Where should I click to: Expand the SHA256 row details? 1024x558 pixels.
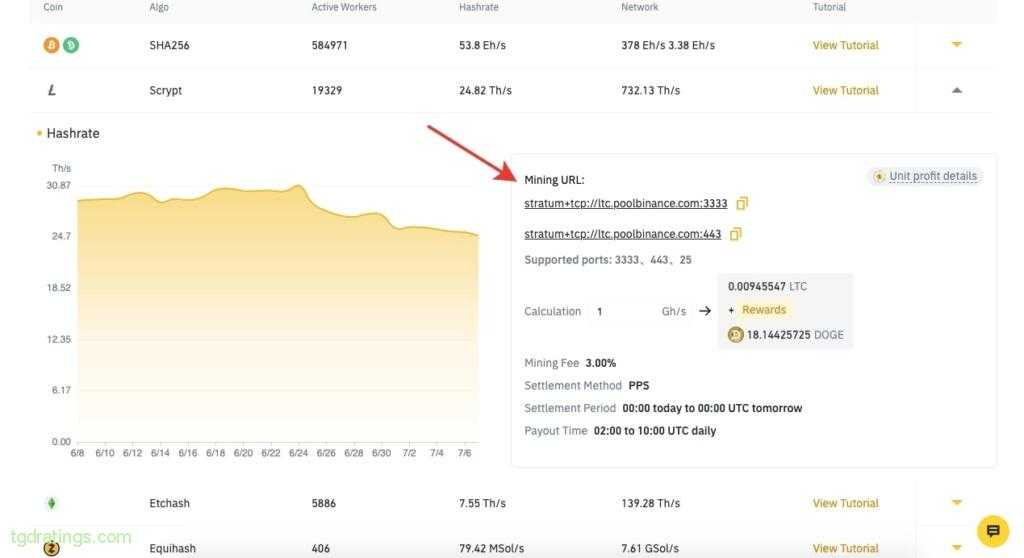[957, 45]
